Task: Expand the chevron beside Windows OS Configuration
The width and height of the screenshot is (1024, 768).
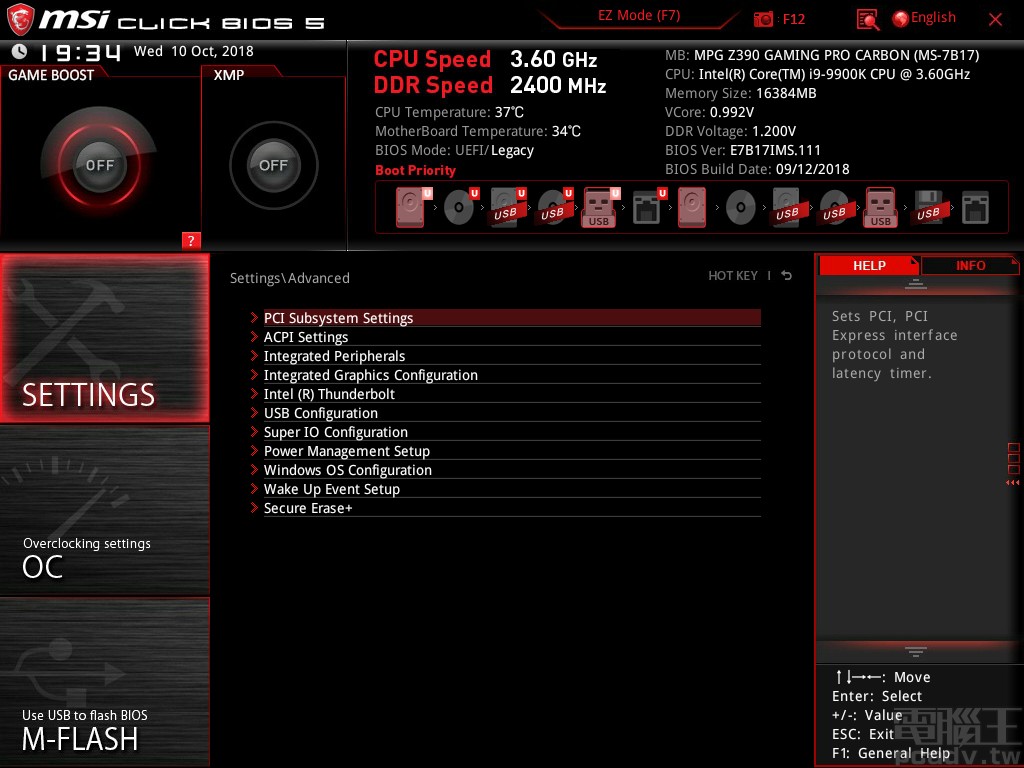Action: [x=254, y=469]
